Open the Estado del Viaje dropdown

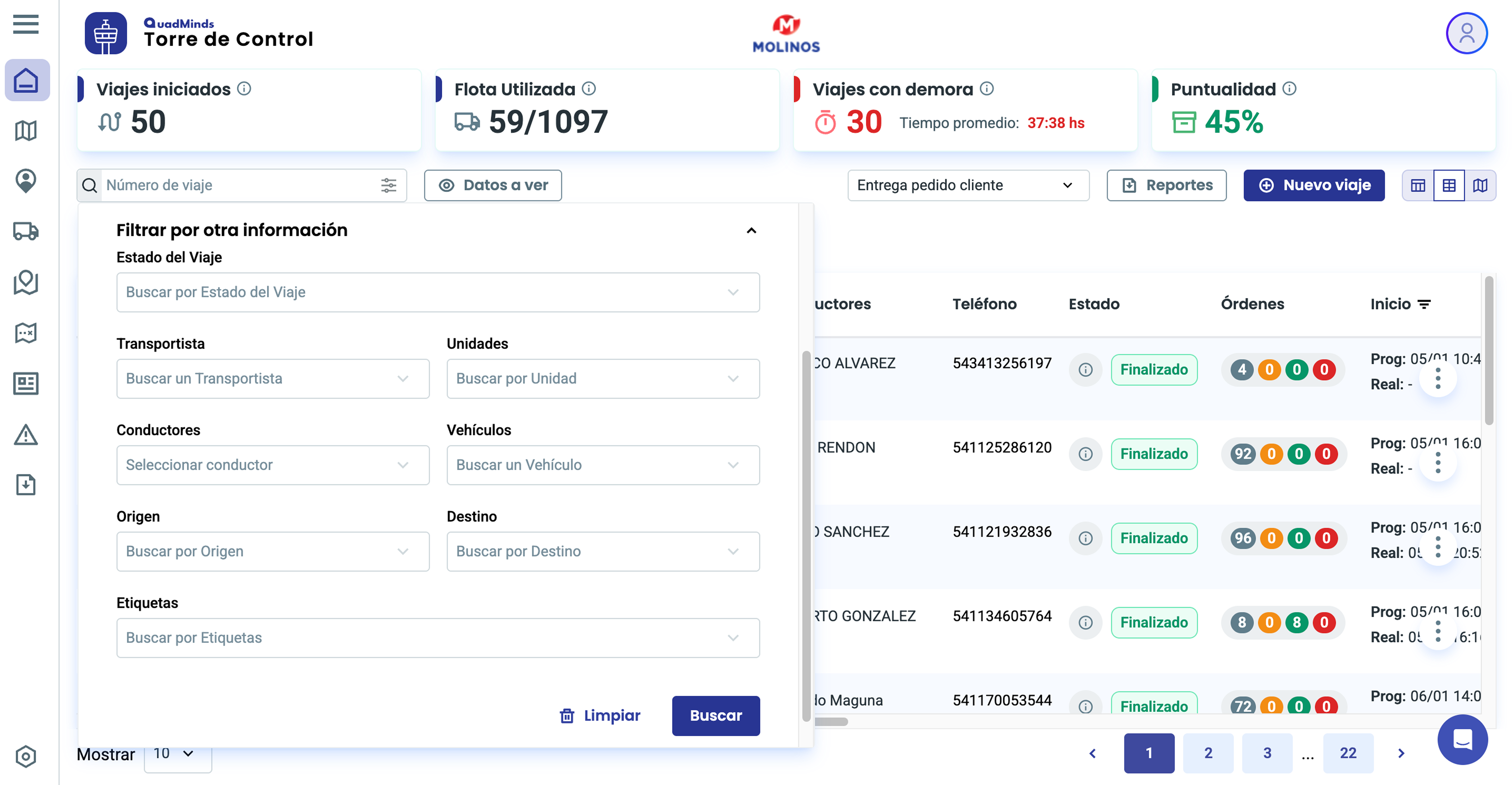pos(438,292)
